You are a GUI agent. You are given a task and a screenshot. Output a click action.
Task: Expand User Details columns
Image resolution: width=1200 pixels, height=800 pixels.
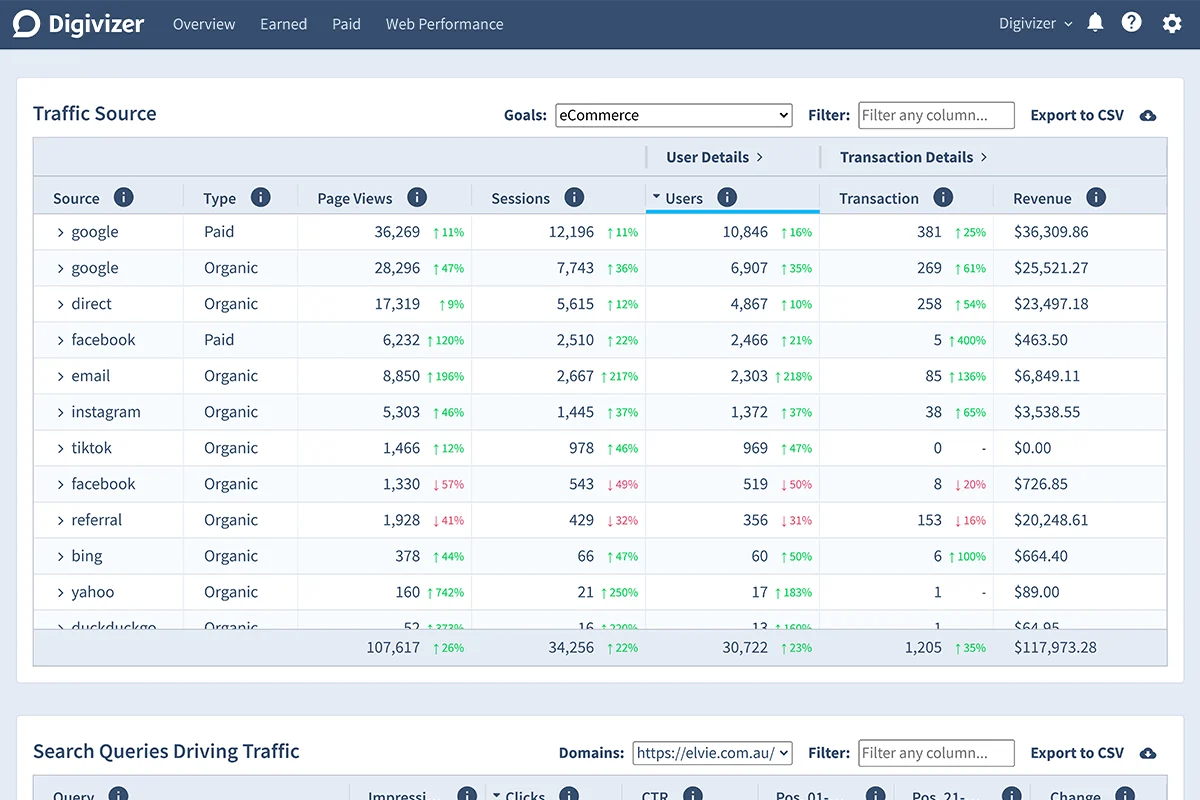pos(715,157)
